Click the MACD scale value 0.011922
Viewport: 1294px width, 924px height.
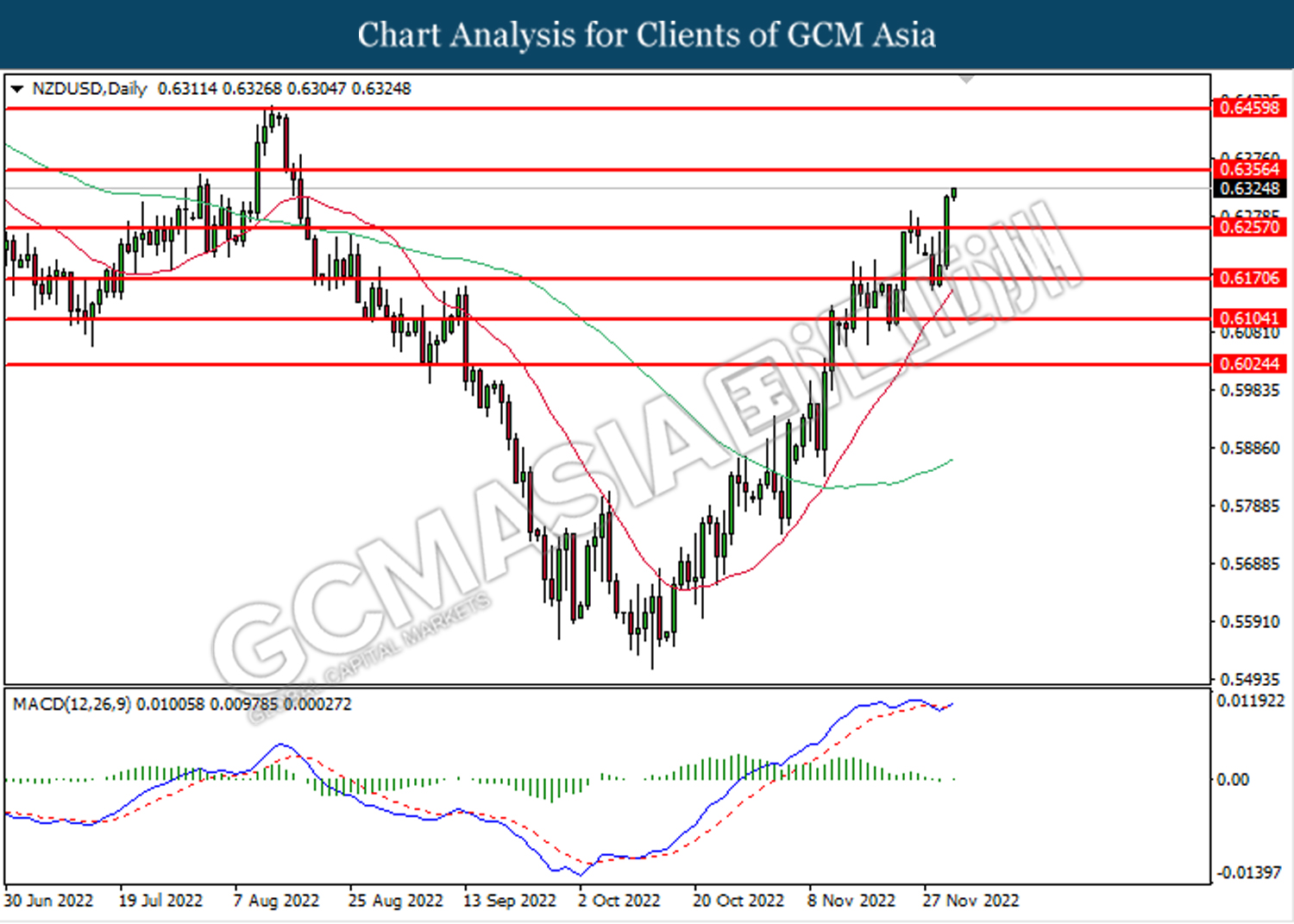coord(1250,701)
